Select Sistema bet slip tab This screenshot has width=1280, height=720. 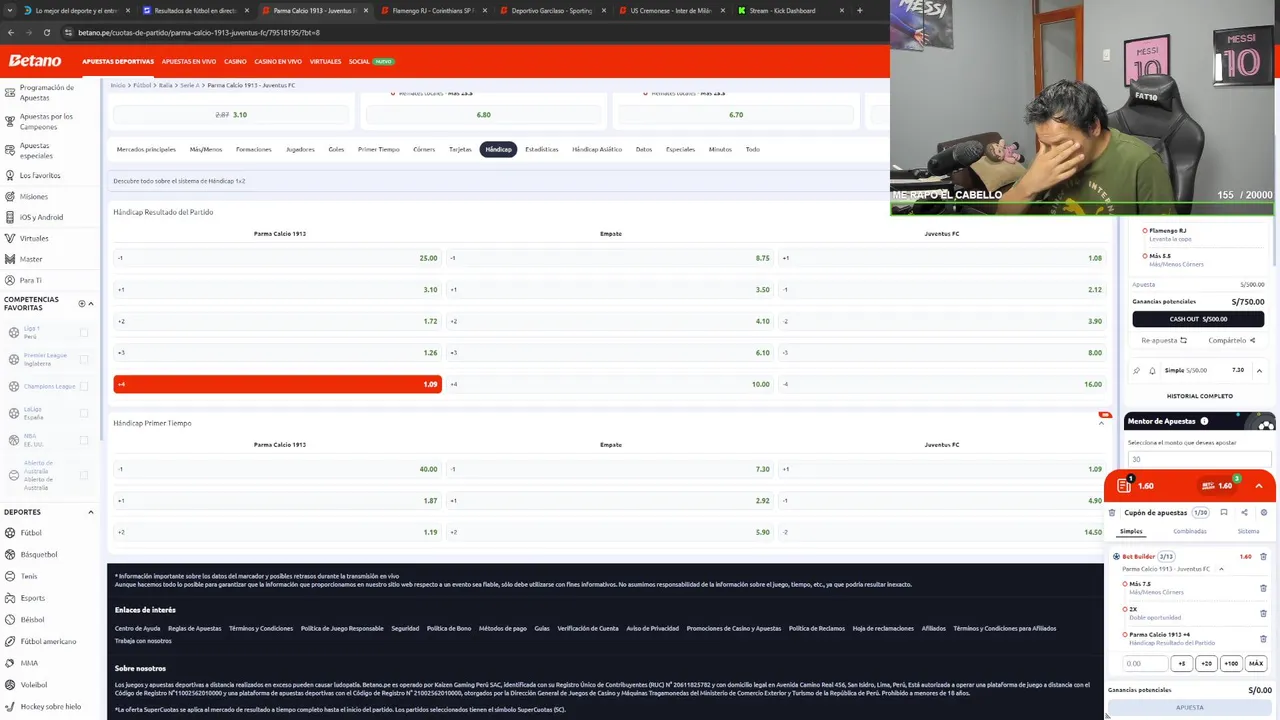[1248, 531]
